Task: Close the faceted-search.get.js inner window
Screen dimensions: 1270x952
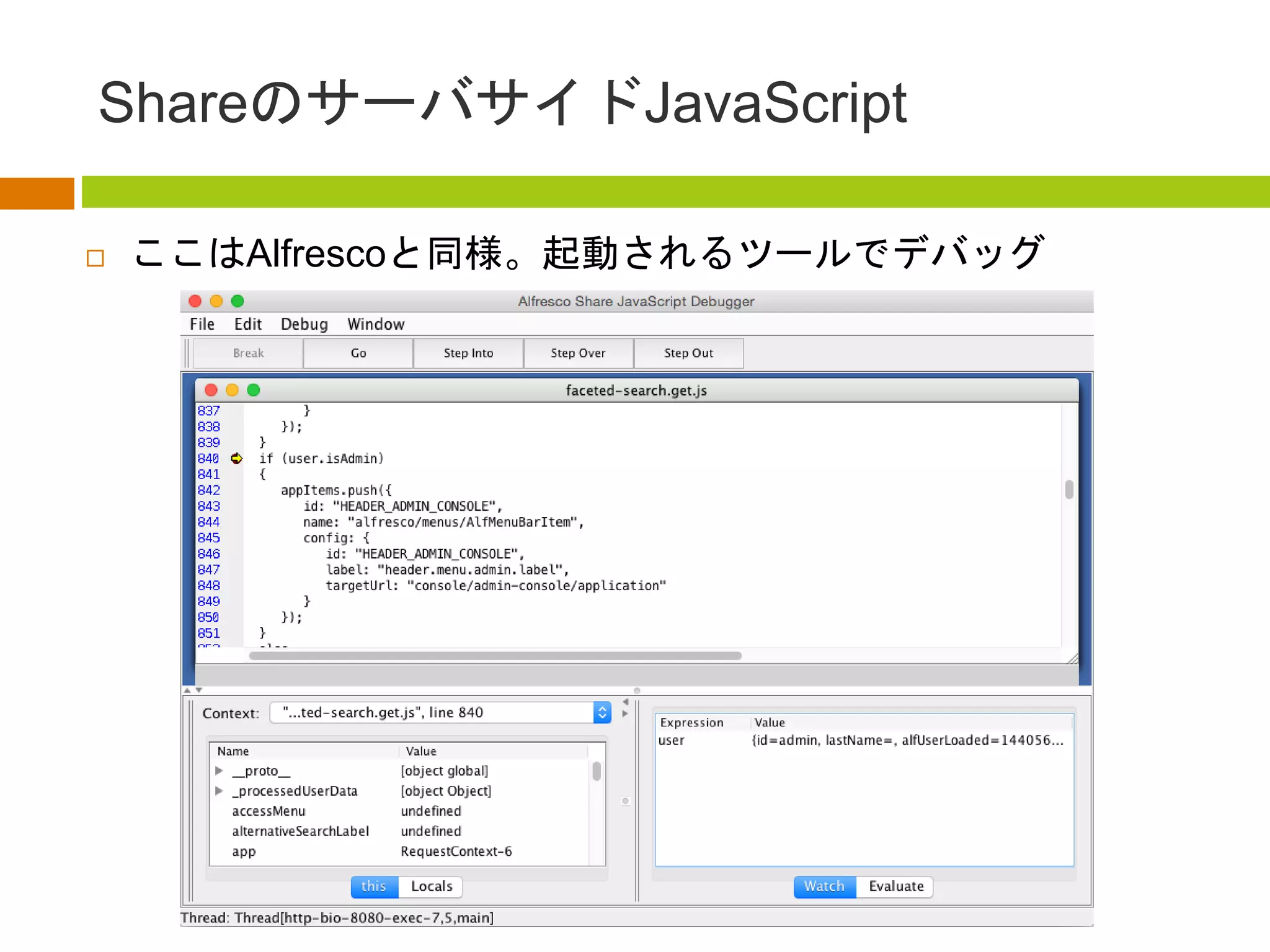Action: [x=211, y=390]
